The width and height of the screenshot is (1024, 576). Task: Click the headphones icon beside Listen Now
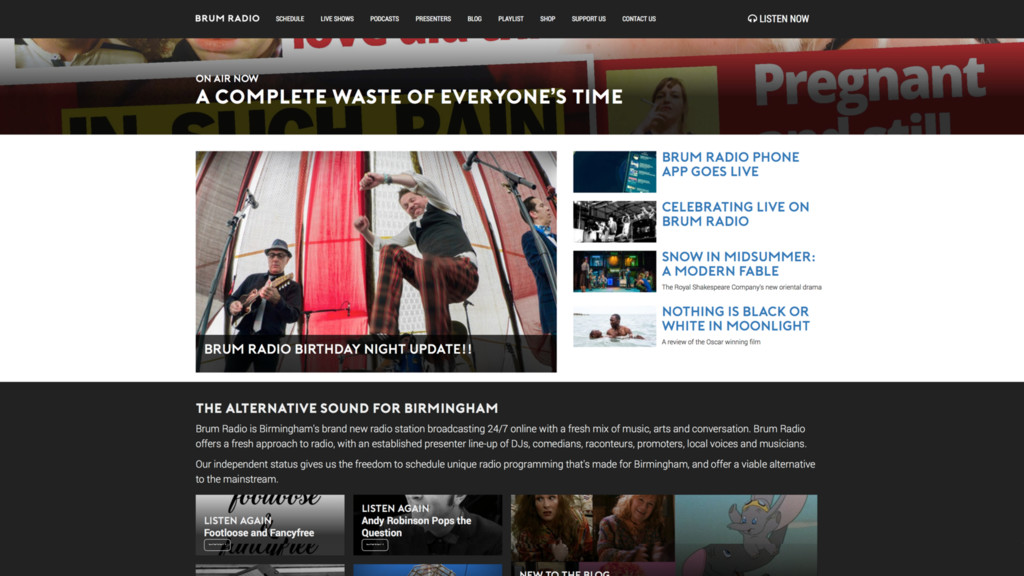[752, 19]
